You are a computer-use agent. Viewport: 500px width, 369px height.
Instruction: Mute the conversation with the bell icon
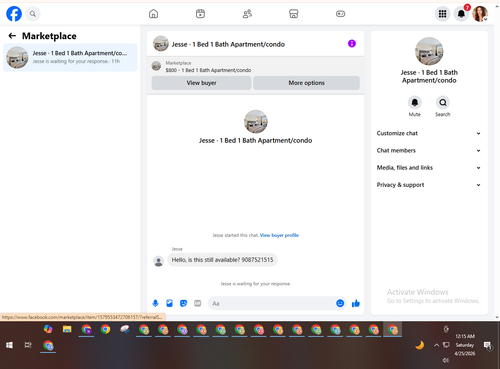(x=415, y=102)
